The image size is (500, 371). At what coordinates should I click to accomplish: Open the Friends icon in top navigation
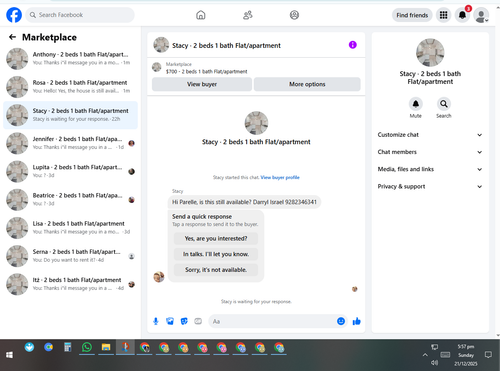click(247, 15)
